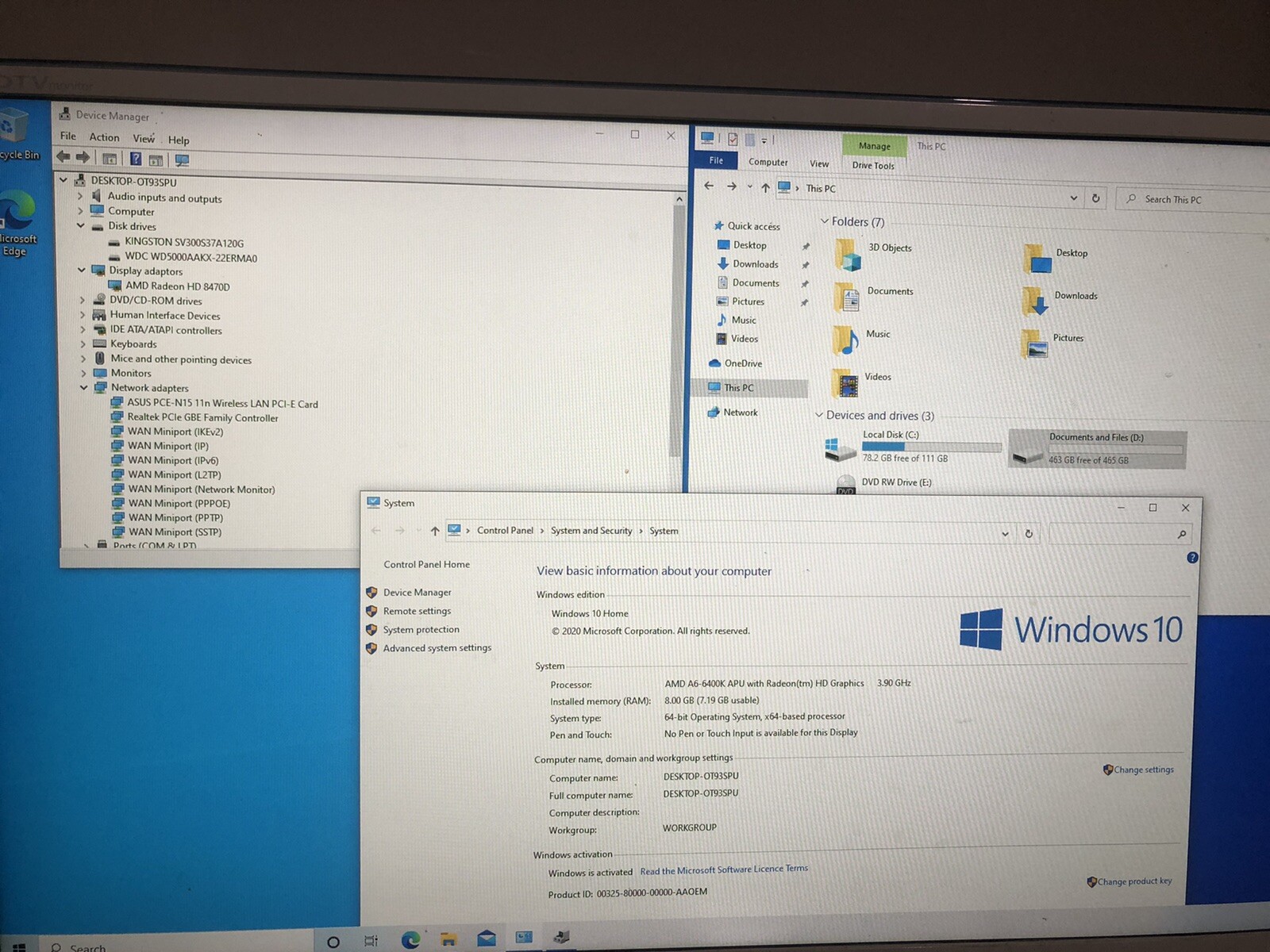Image resolution: width=1270 pixels, height=952 pixels.
Task: Select AMD Radeon HD 8470D adapter
Action: [x=177, y=286]
